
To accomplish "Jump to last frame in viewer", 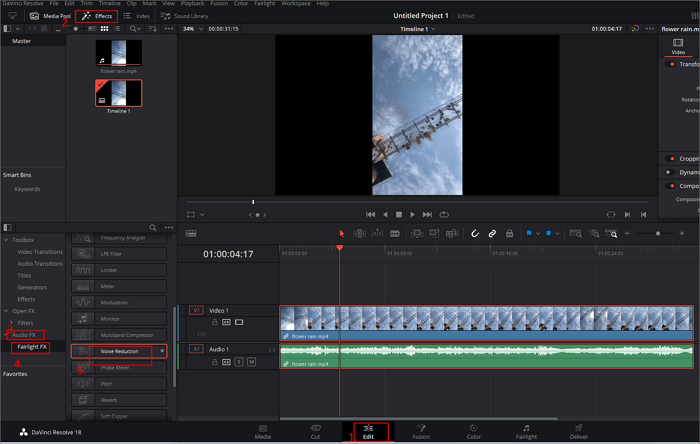I will click(427, 215).
